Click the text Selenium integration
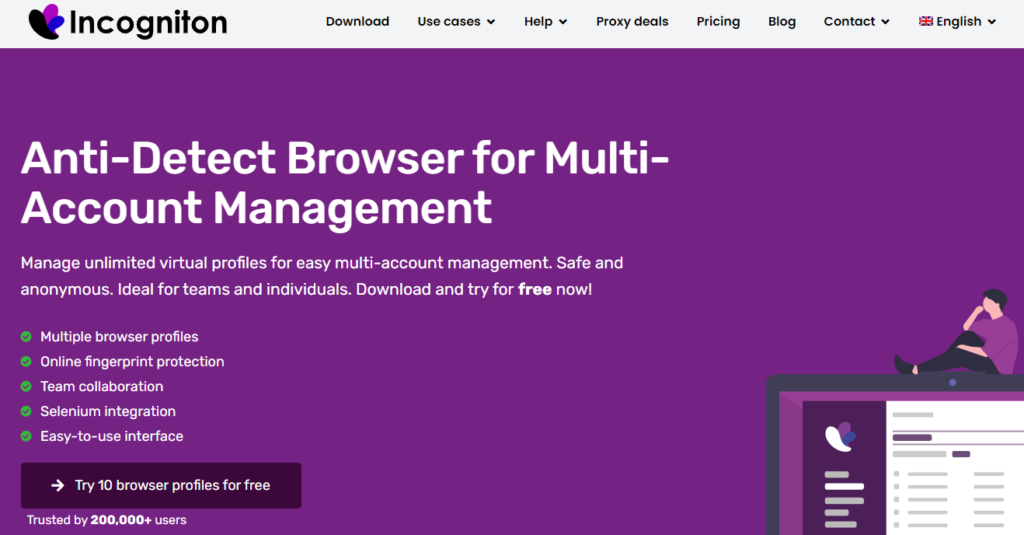Image resolution: width=1024 pixels, height=535 pixels. point(108,412)
